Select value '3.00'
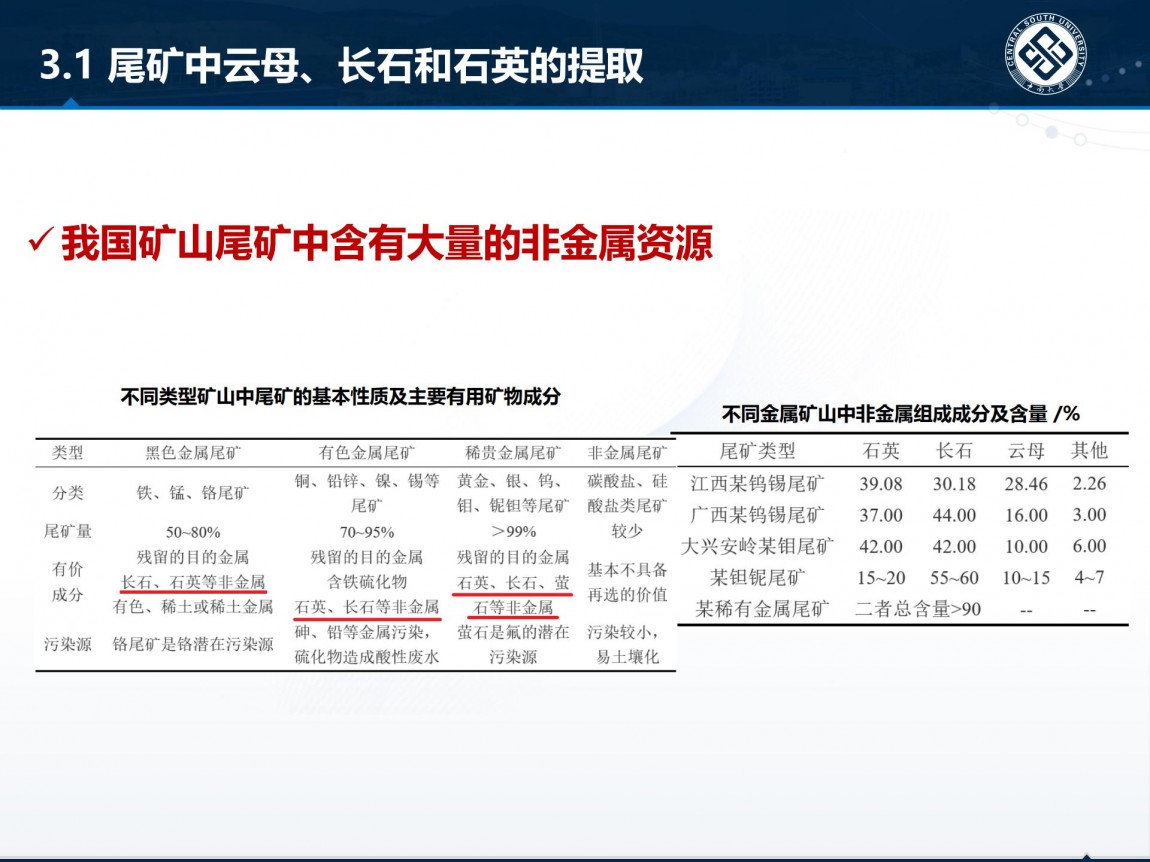Viewport: 1150px width, 862px height. [x=1089, y=515]
